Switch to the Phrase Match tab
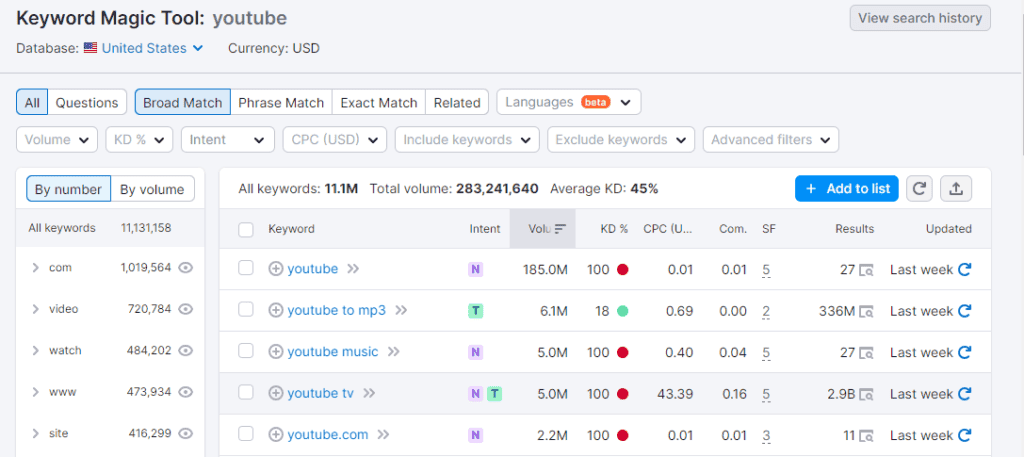Viewport: 1024px width, 457px height. pyautogui.click(x=281, y=102)
